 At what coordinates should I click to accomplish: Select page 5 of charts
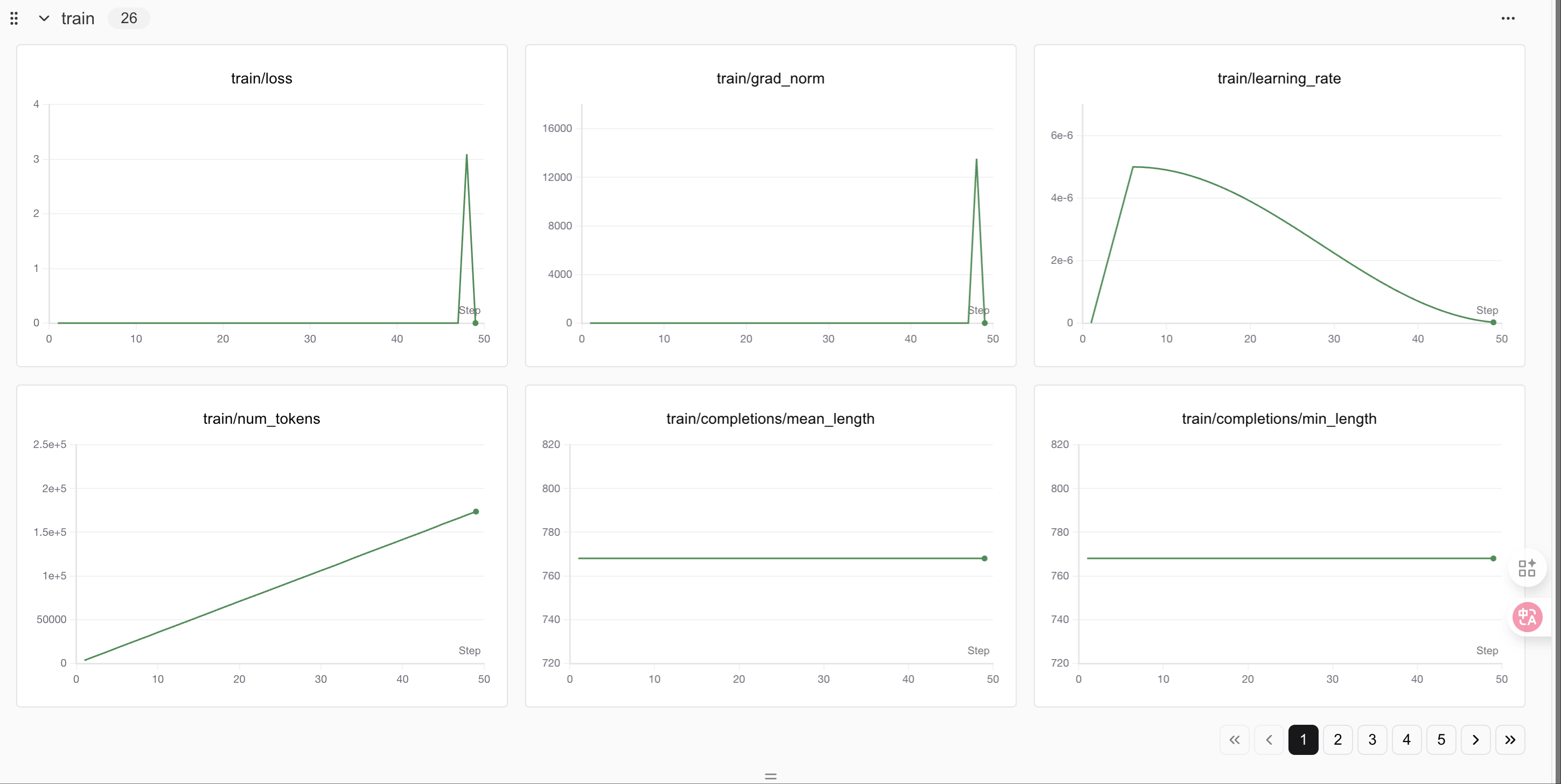(1441, 739)
